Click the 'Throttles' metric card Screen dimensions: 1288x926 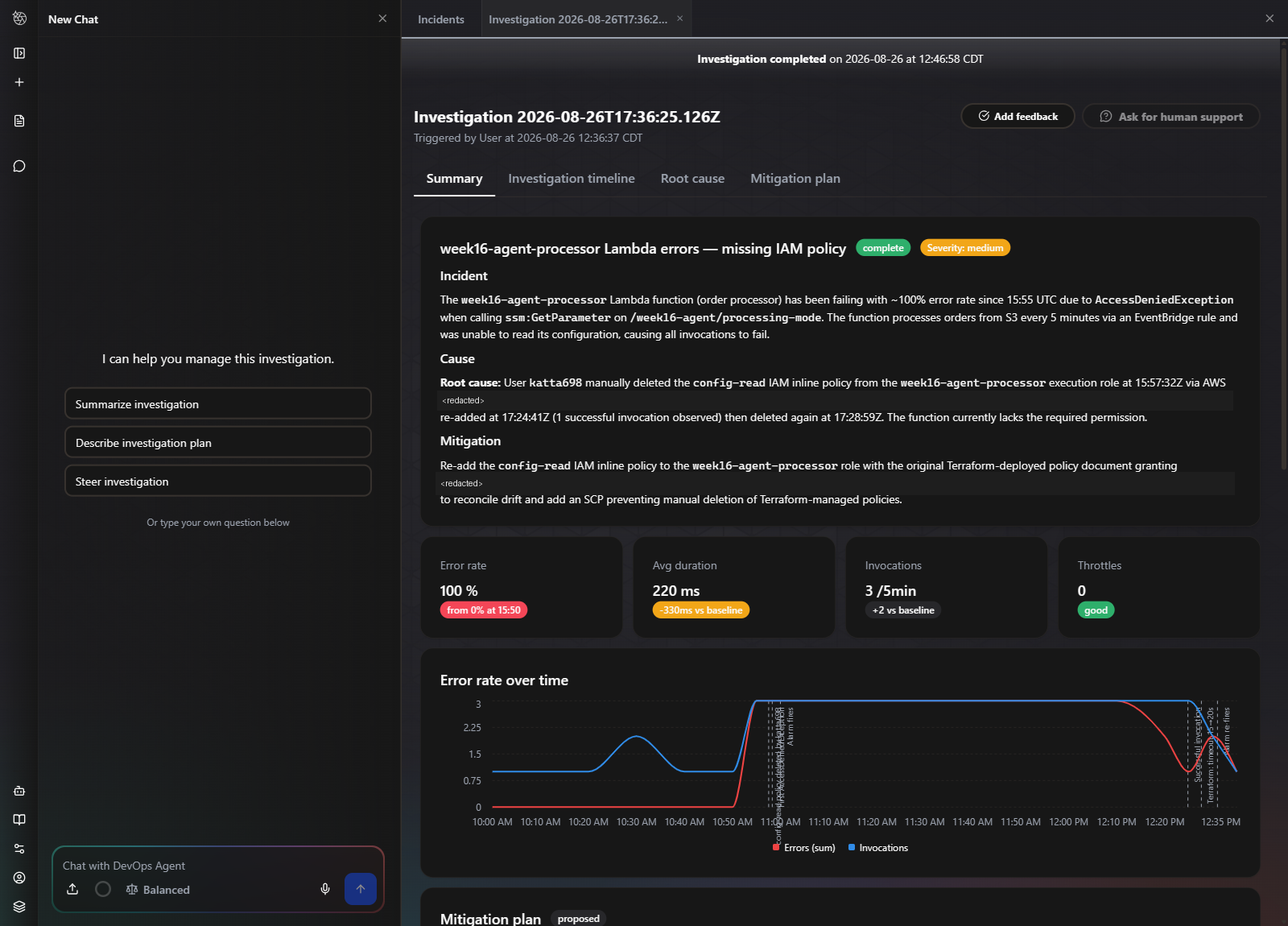[1159, 587]
